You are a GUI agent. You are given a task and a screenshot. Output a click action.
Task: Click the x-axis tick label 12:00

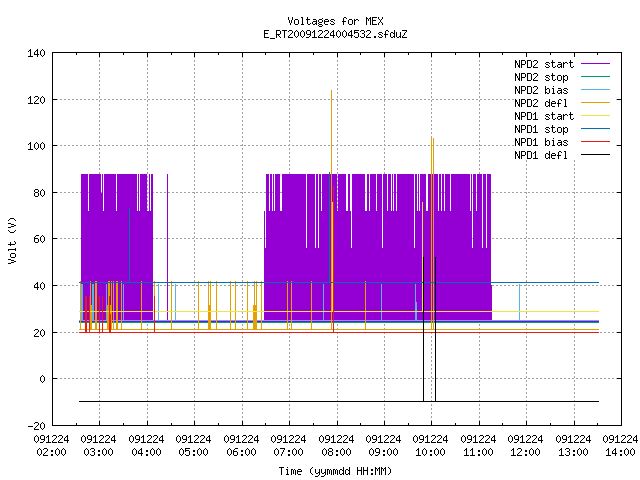pyautogui.click(x=525, y=452)
